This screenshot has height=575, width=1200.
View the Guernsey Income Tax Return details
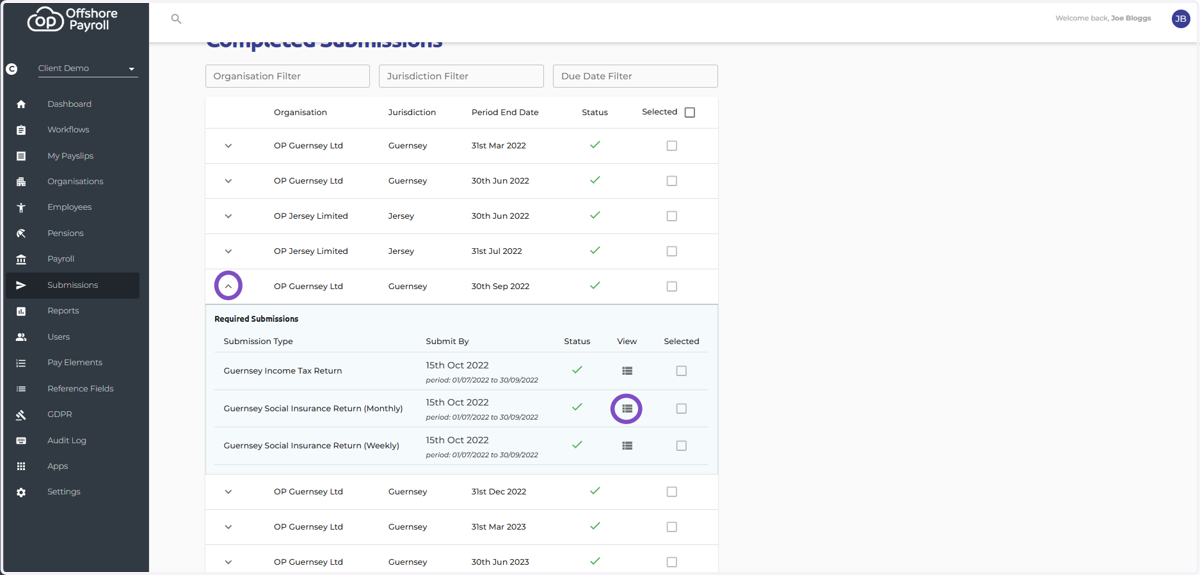[x=627, y=371]
